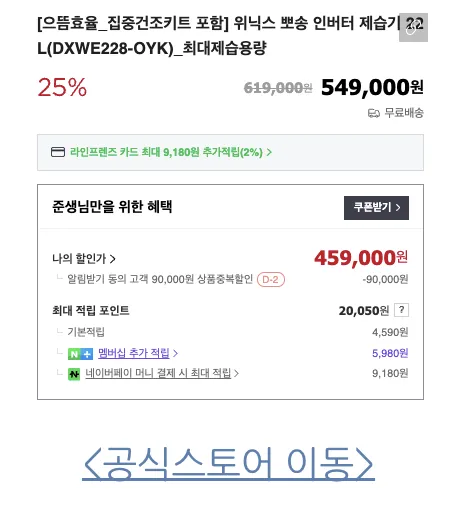Click the D-2 deadline badge
Image resolution: width=457 pixels, height=505 pixels.
271,279
